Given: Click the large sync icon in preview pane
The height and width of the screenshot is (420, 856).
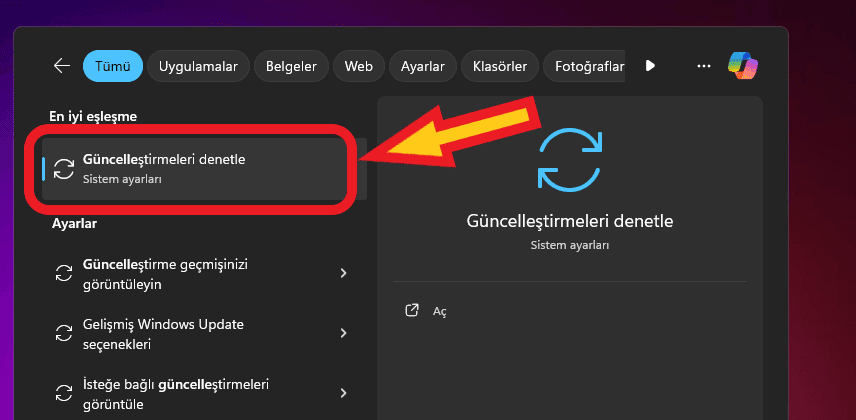Looking at the screenshot, I should (x=570, y=159).
